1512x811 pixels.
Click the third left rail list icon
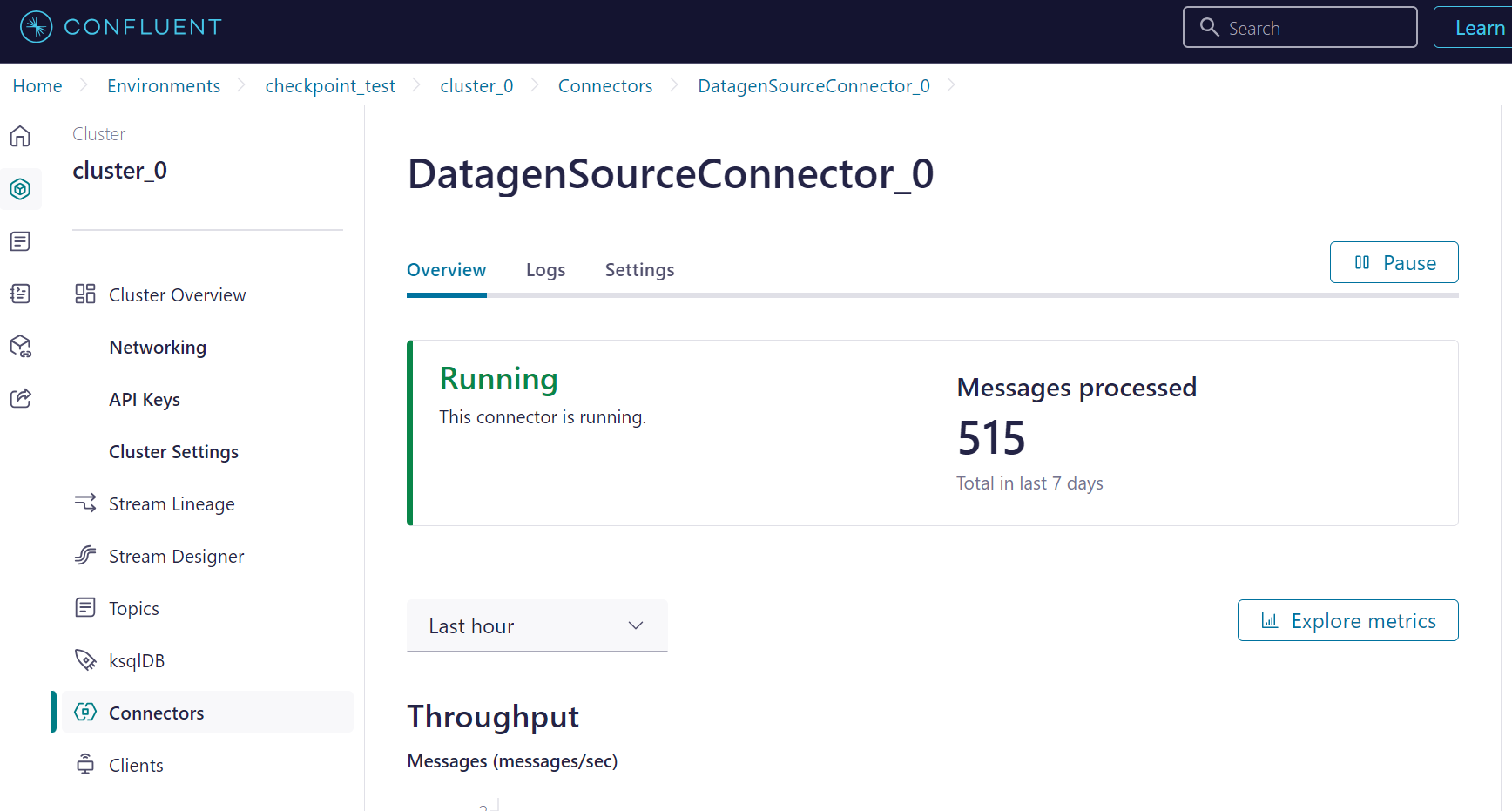pyautogui.click(x=20, y=241)
